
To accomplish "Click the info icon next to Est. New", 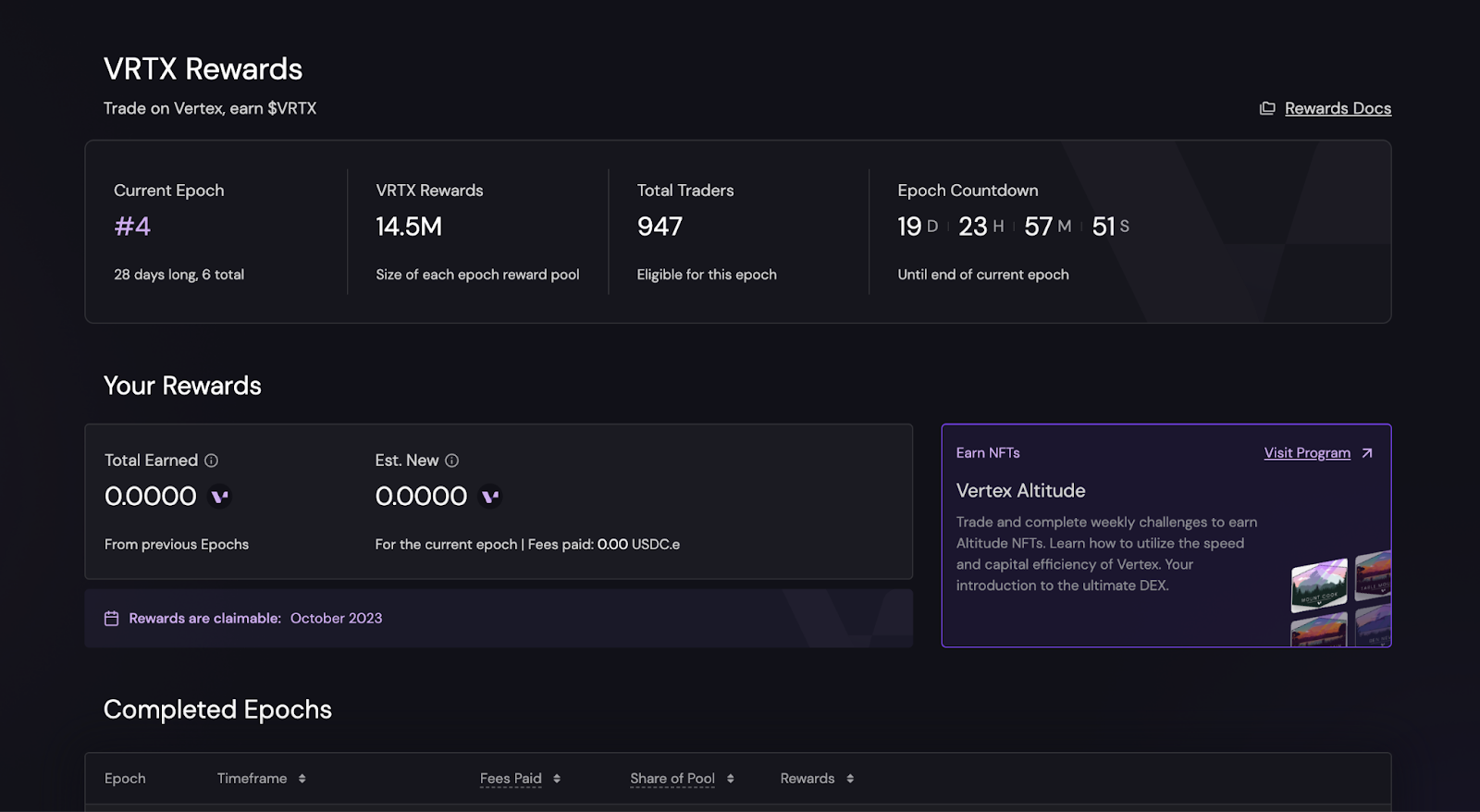I will point(451,461).
